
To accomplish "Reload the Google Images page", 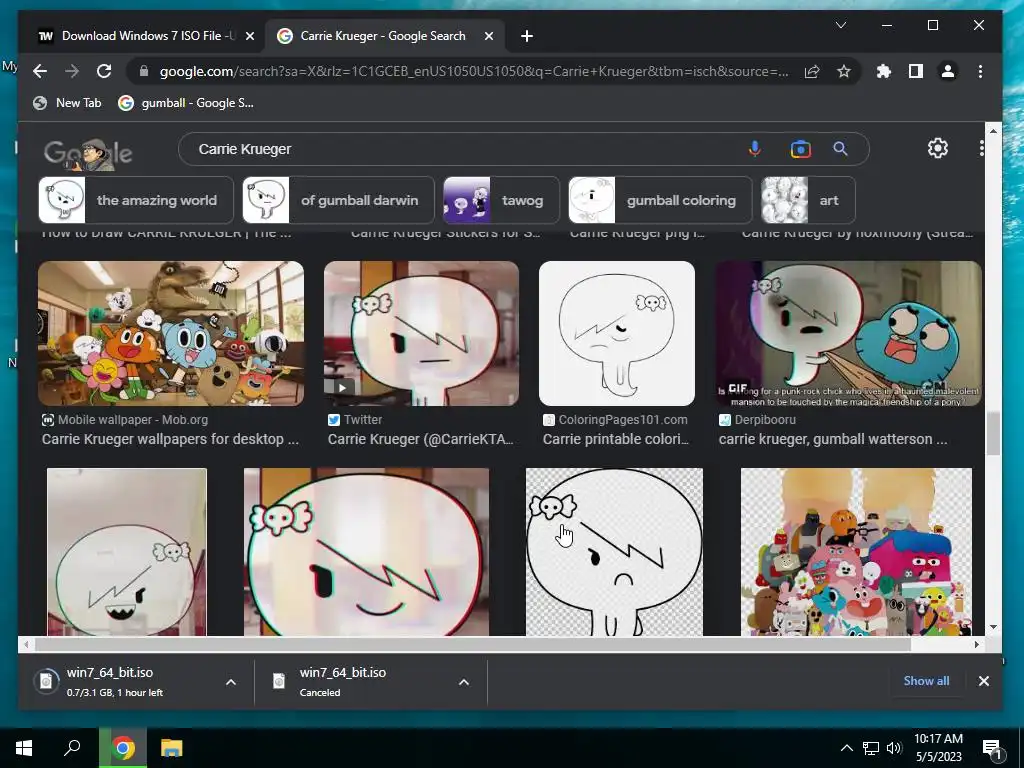I will tap(104, 71).
